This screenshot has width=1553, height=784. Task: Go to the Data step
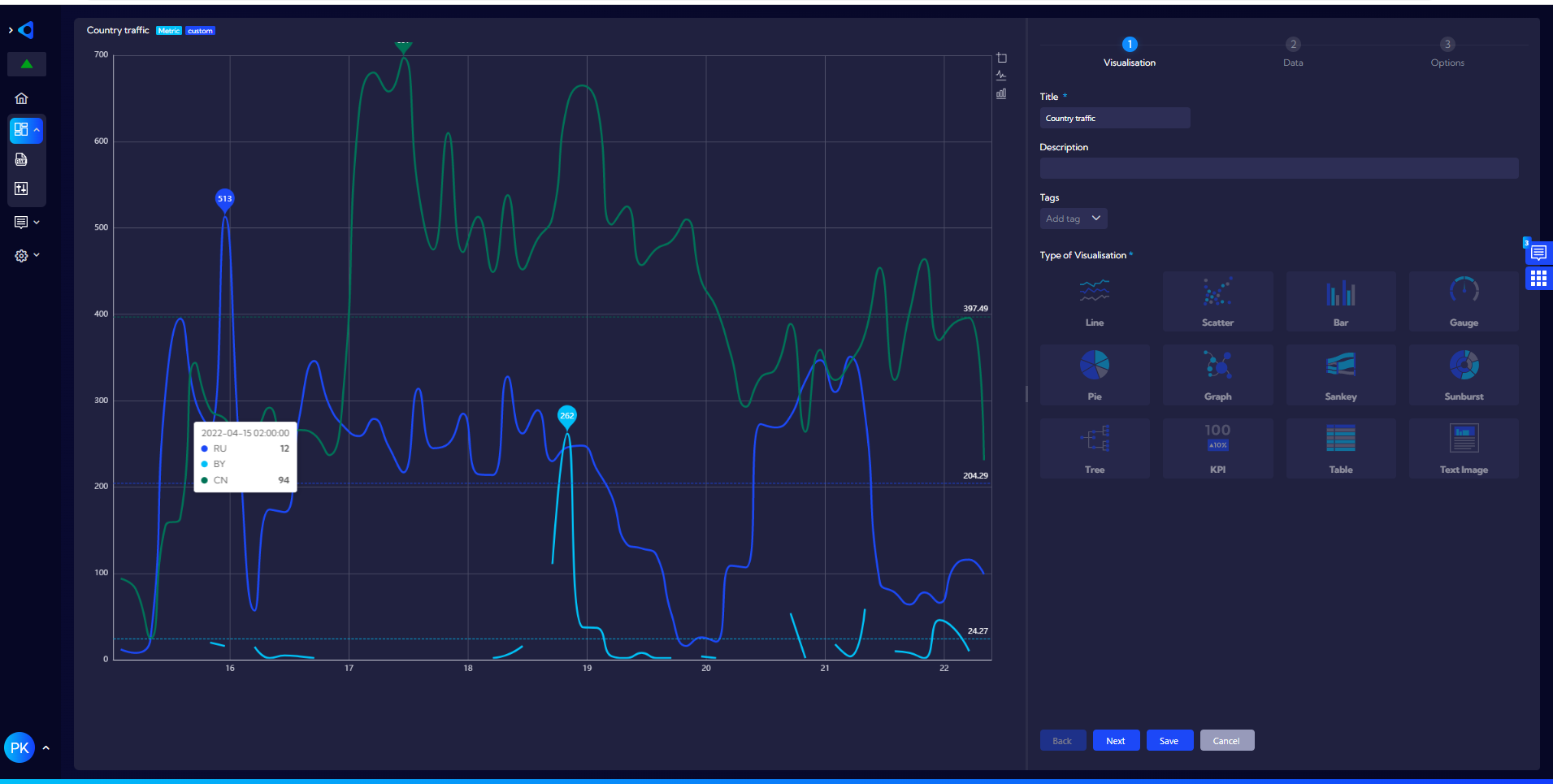click(x=1292, y=52)
